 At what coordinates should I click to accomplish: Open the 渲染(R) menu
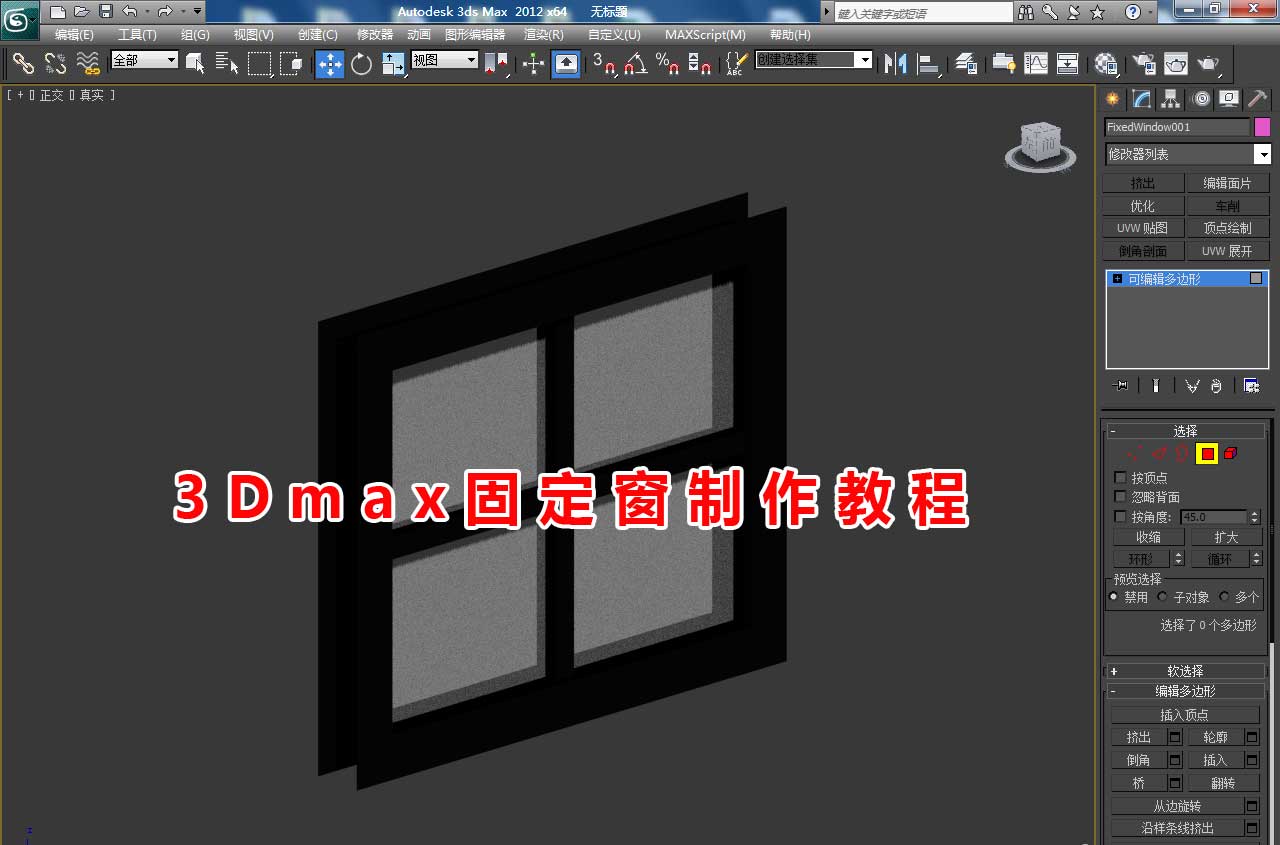(544, 34)
